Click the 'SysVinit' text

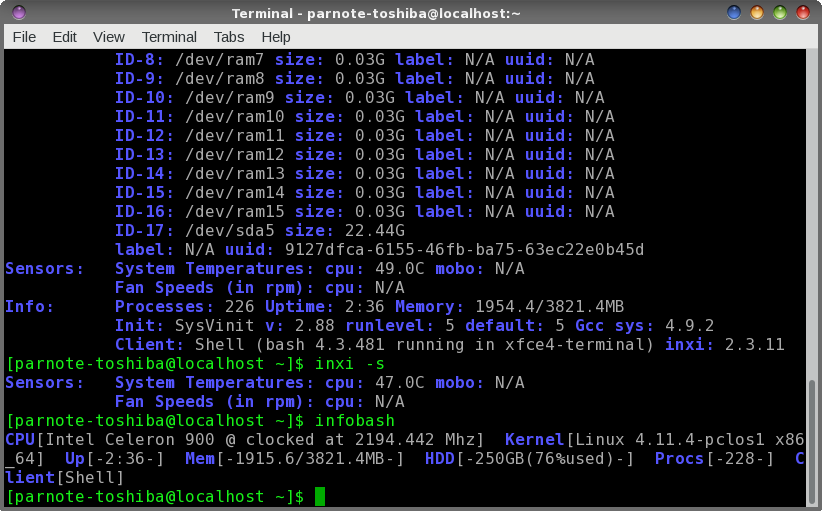(214, 325)
